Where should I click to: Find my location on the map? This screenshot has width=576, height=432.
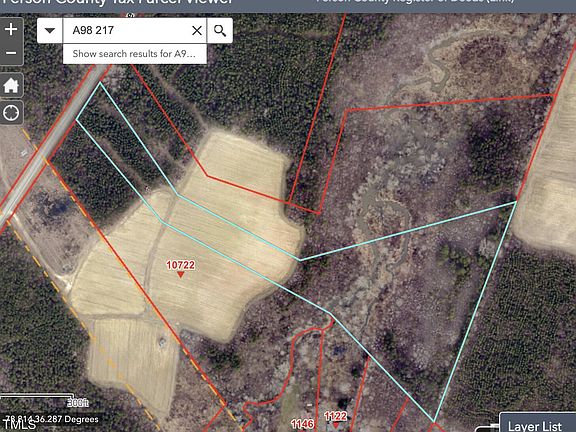pyautogui.click(x=11, y=112)
